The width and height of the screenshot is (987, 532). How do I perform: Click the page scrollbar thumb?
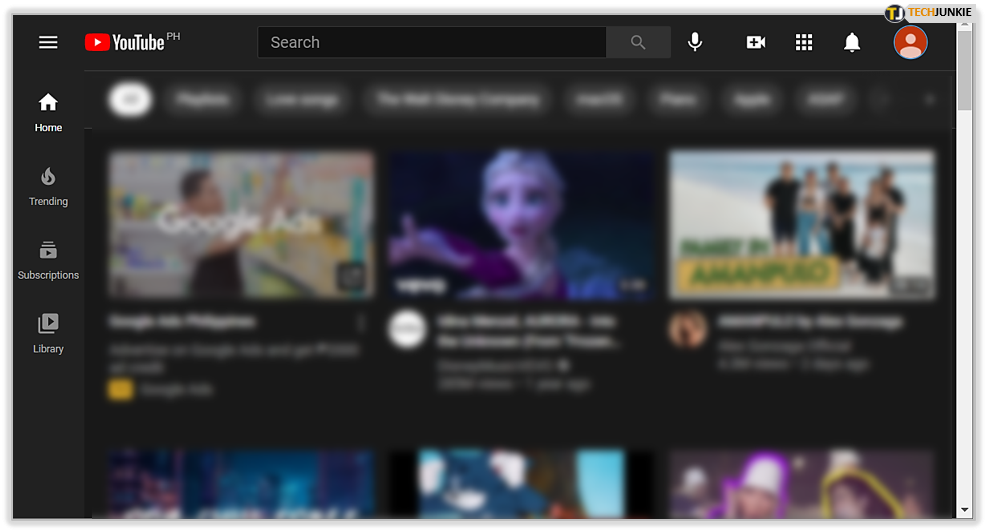(x=964, y=71)
